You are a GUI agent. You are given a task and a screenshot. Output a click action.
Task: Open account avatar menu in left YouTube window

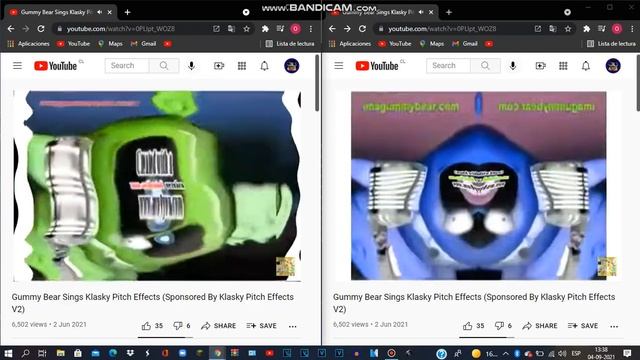point(291,66)
